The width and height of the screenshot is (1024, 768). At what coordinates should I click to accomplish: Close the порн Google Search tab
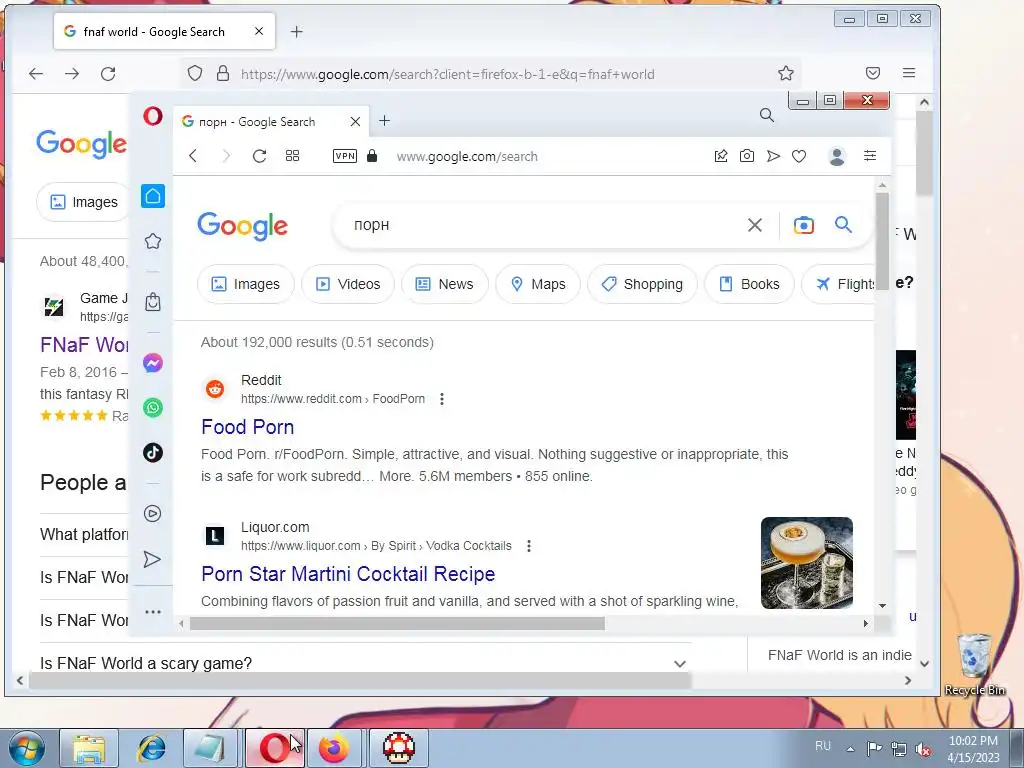355,121
